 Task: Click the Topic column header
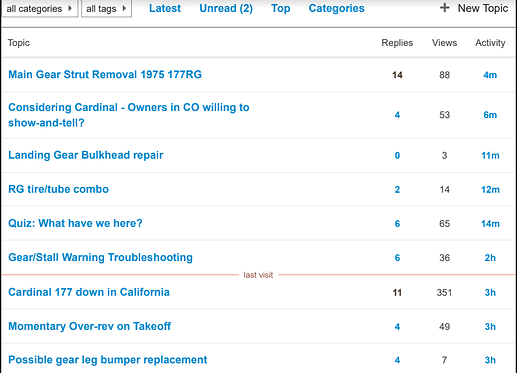tap(19, 43)
